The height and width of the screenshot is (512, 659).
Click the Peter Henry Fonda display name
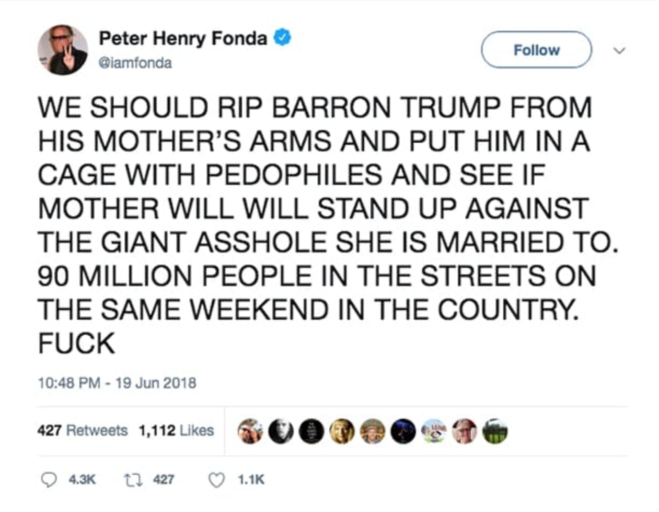click(183, 38)
